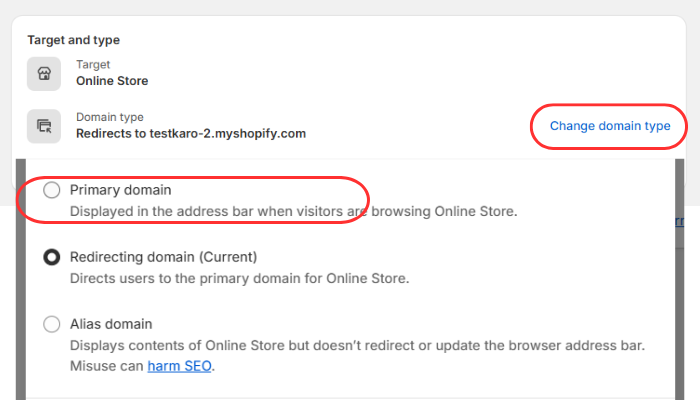The image size is (700, 400).
Task: Click the Alias domain description text
Action: [x=358, y=346]
